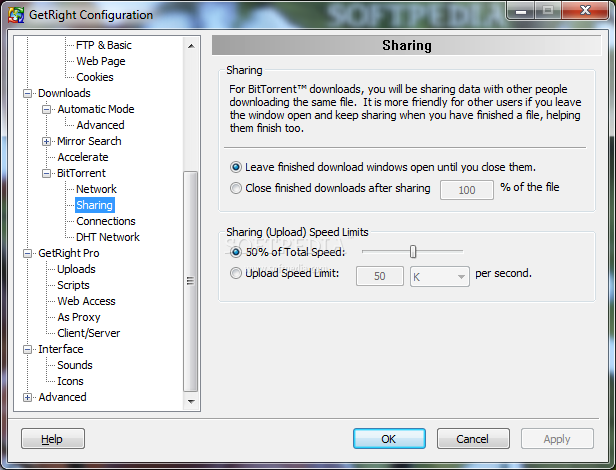
Task: Click the tree scrollbar down arrow
Action: click(x=191, y=401)
